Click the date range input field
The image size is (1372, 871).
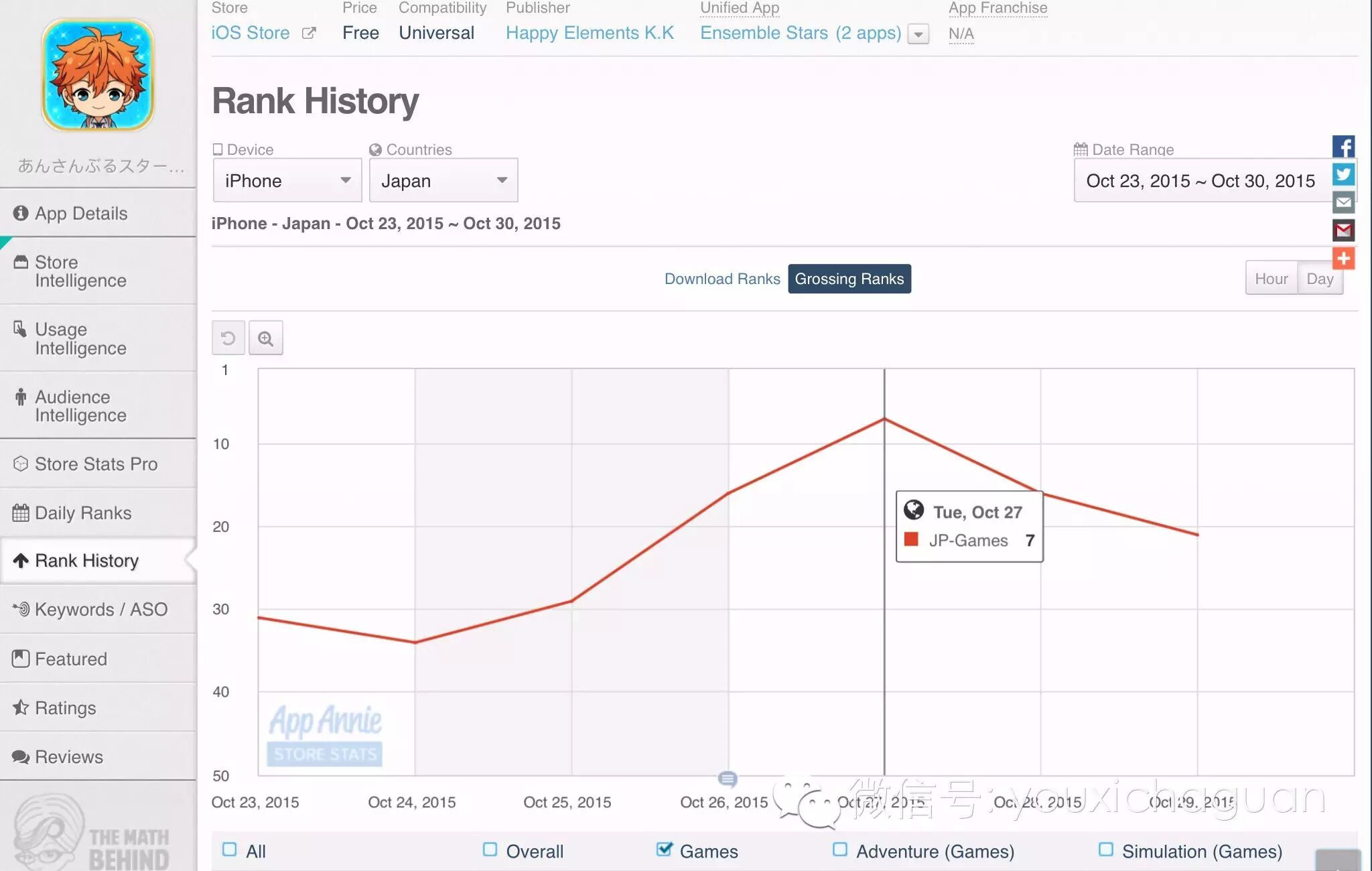[1200, 181]
